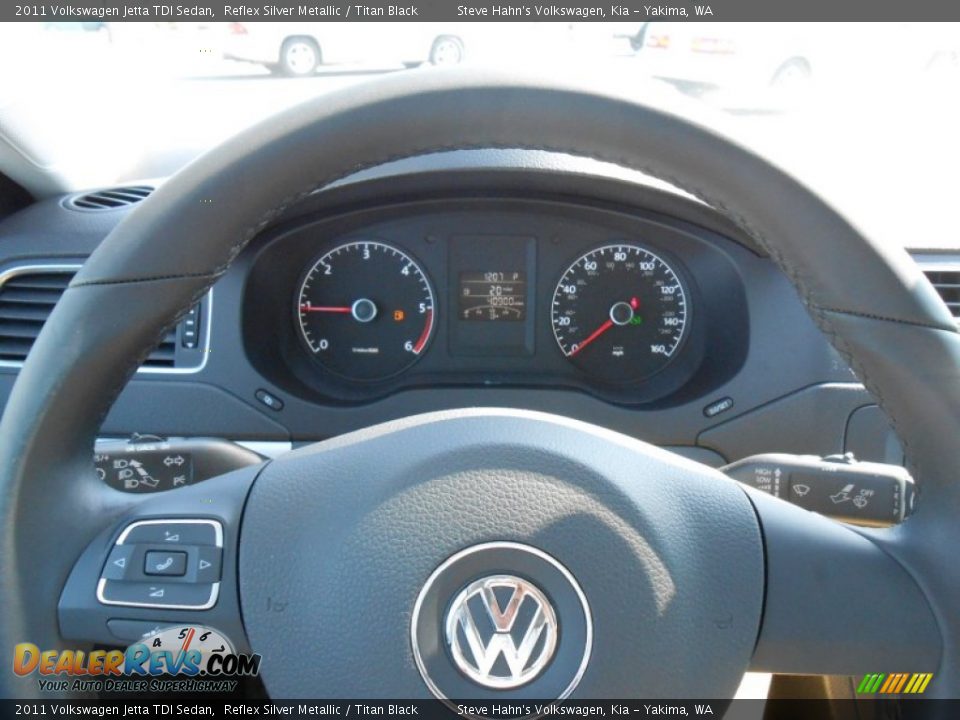Click the turn signal arrows icon
This screenshot has height=720, width=960.
click(173, 460)
